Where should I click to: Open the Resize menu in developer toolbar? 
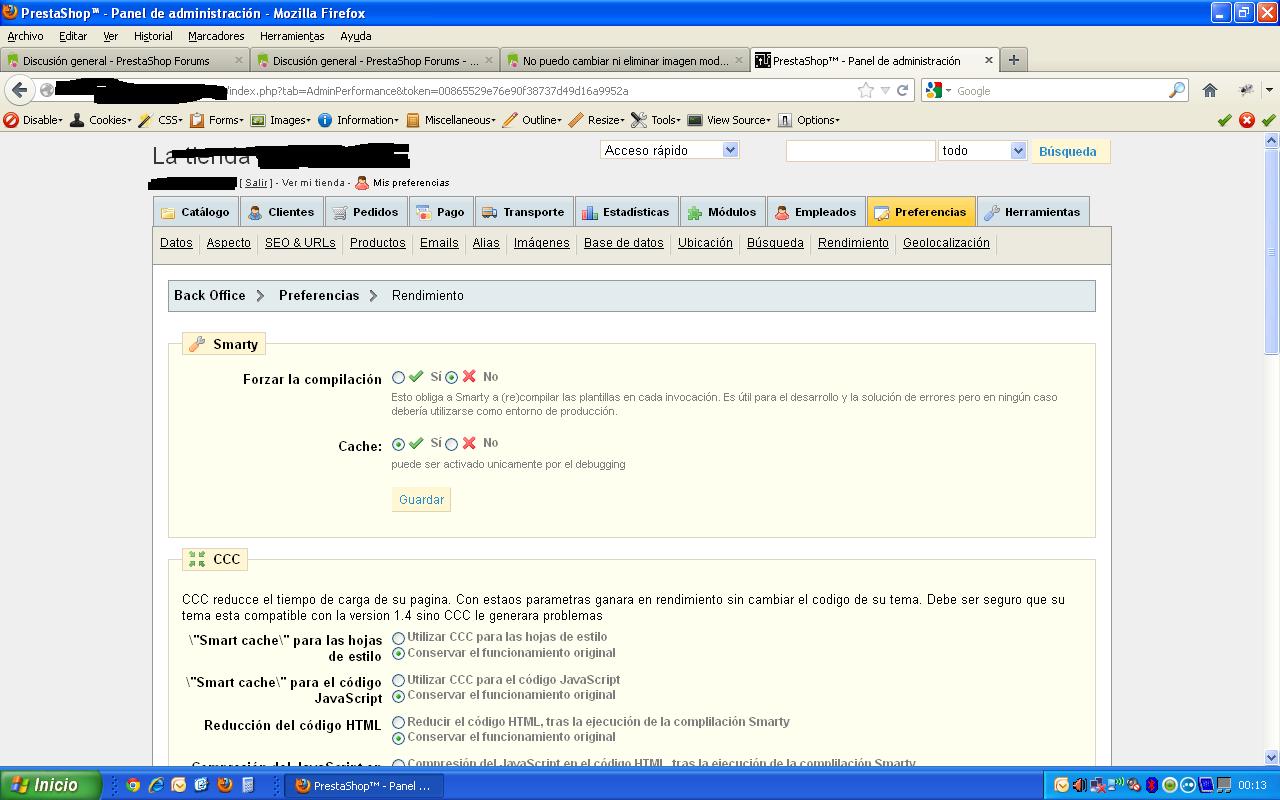click(597, 120)
